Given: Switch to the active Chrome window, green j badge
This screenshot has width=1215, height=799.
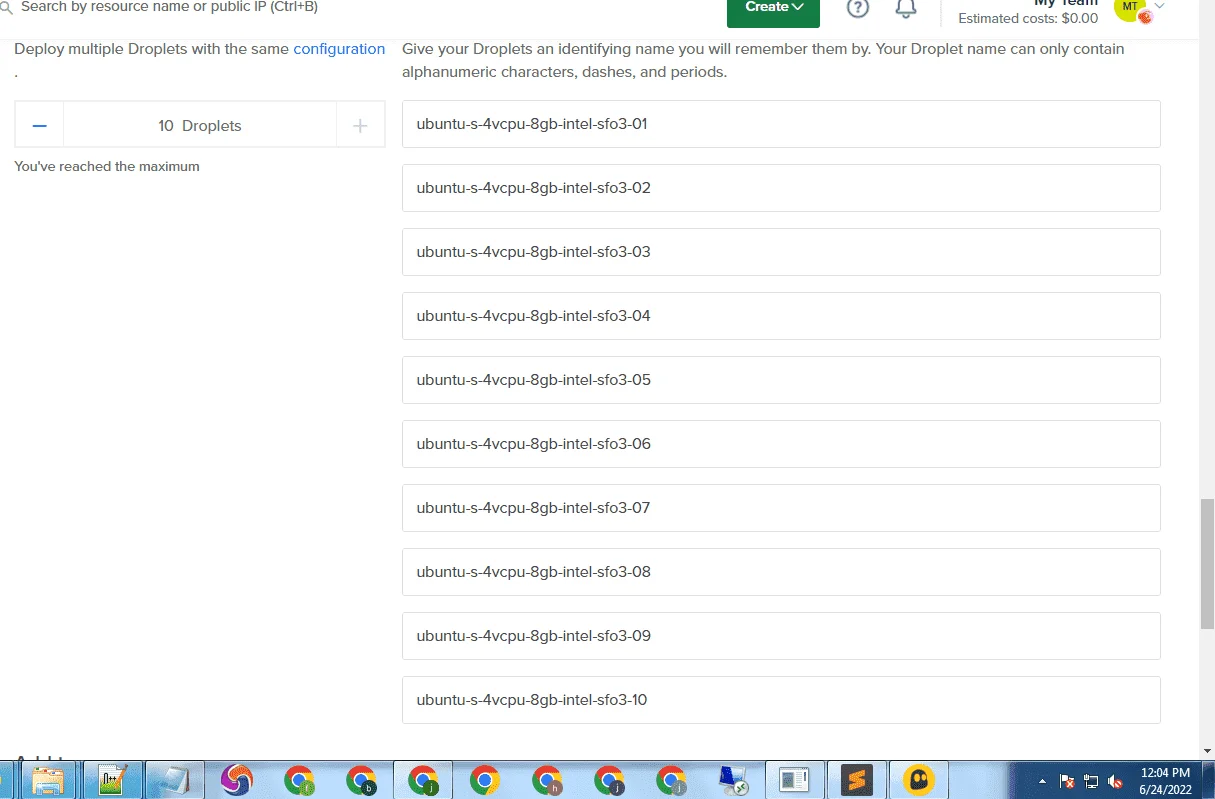Looking at the screenshot, I should click(423, 780).
